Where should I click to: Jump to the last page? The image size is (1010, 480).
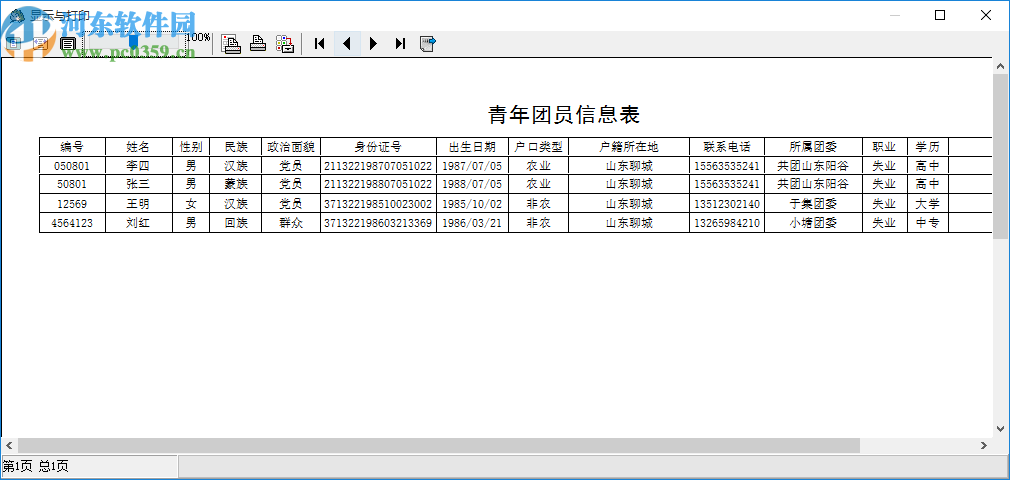400,43
